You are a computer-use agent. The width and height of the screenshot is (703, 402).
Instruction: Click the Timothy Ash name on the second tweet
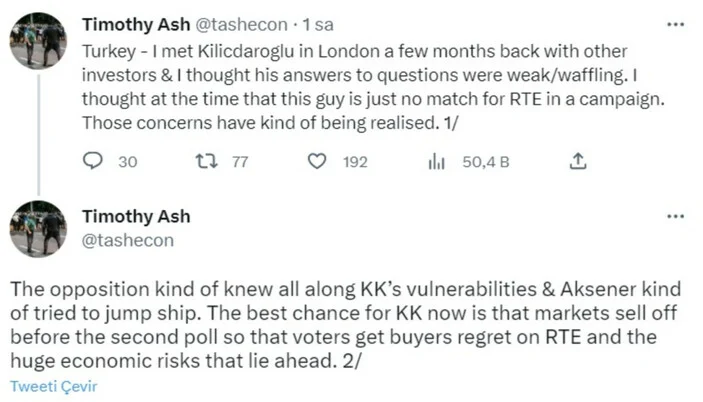click(135, 217)
